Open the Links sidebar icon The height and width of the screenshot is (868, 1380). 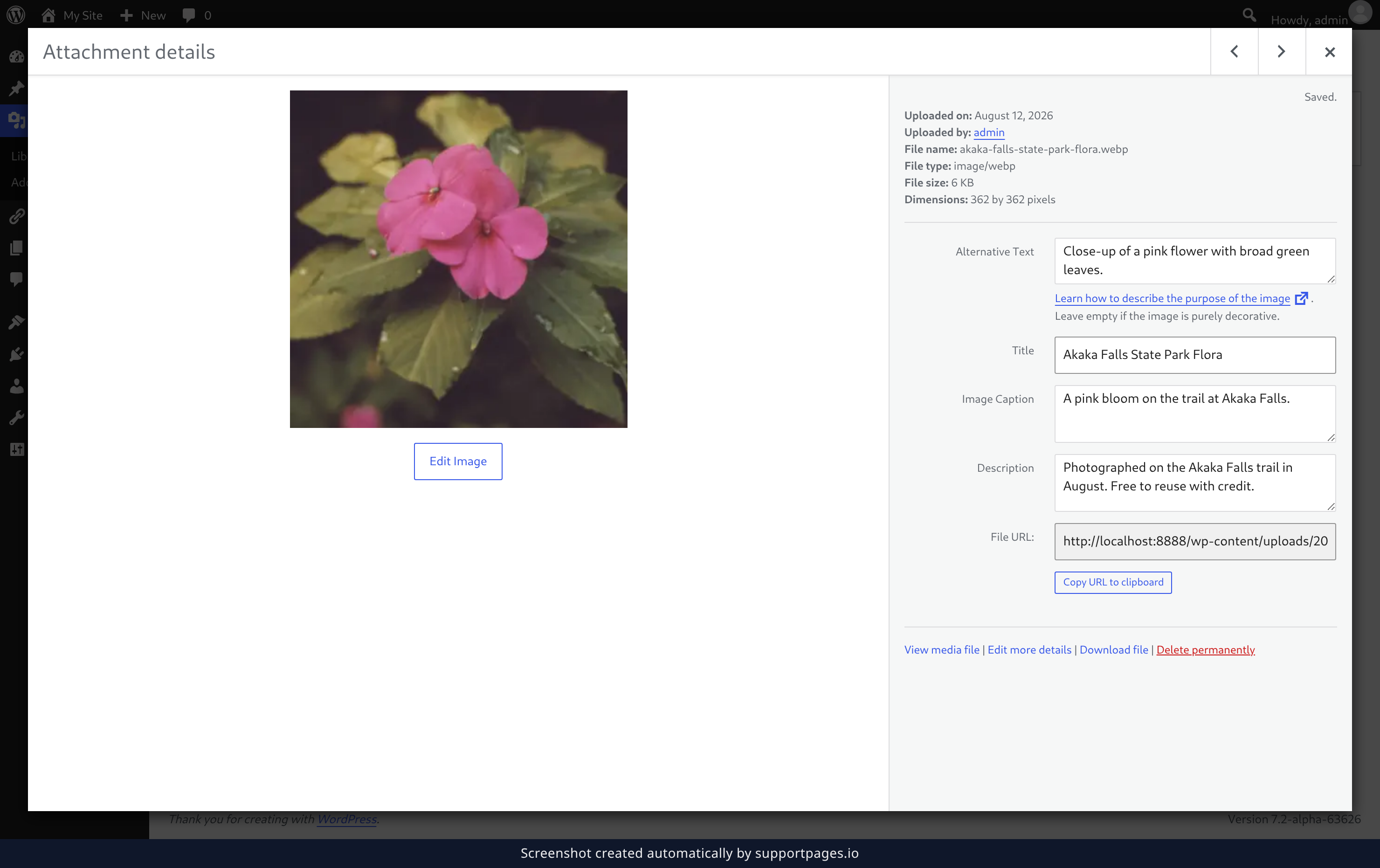(16, 216)
